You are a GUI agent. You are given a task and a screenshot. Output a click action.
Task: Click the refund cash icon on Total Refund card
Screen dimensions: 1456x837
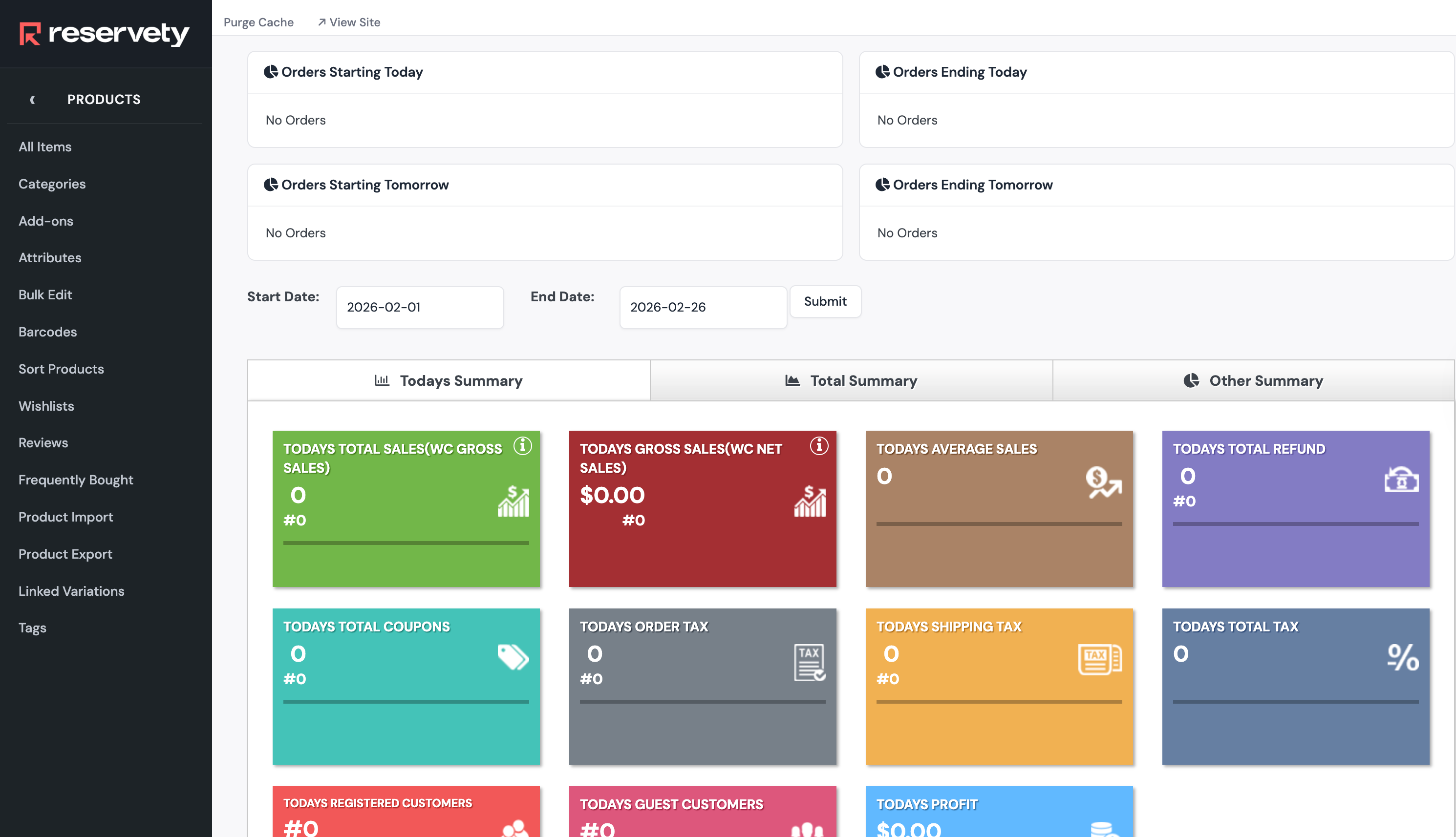tap(1401, 480)
